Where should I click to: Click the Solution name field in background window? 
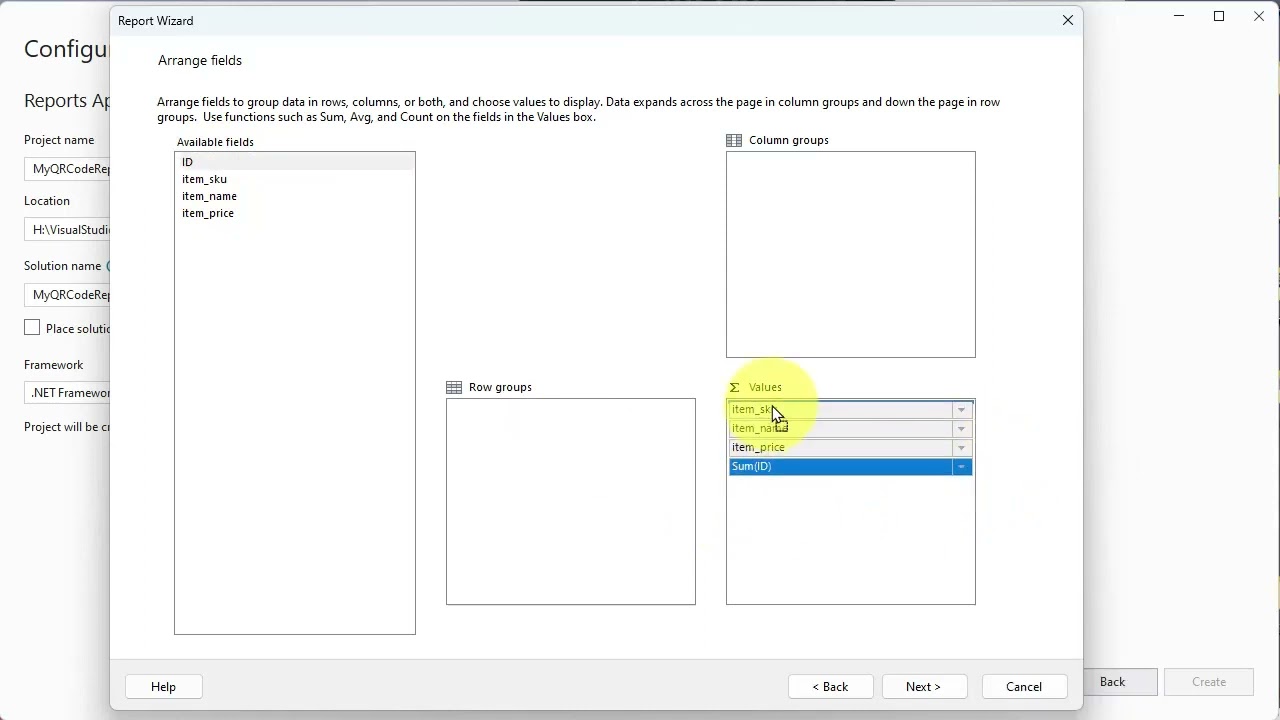tap(67, 295)
